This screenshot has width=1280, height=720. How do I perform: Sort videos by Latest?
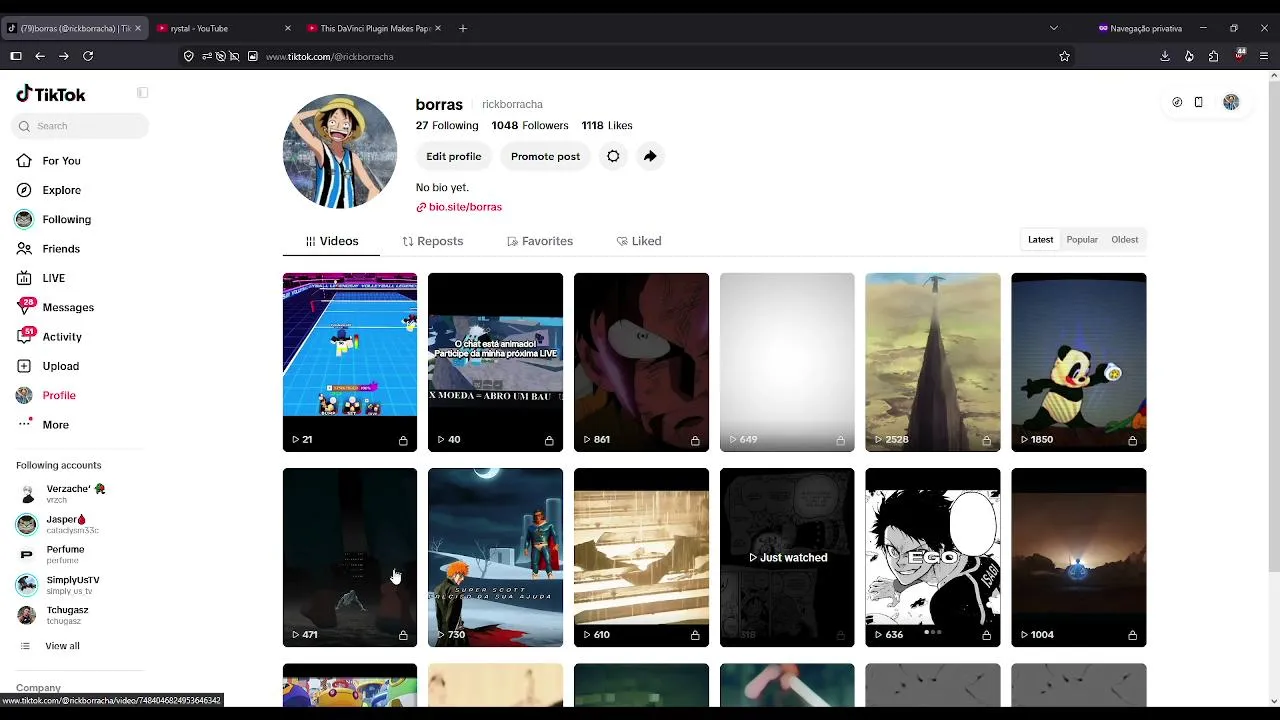click(x=1040, y=240)
